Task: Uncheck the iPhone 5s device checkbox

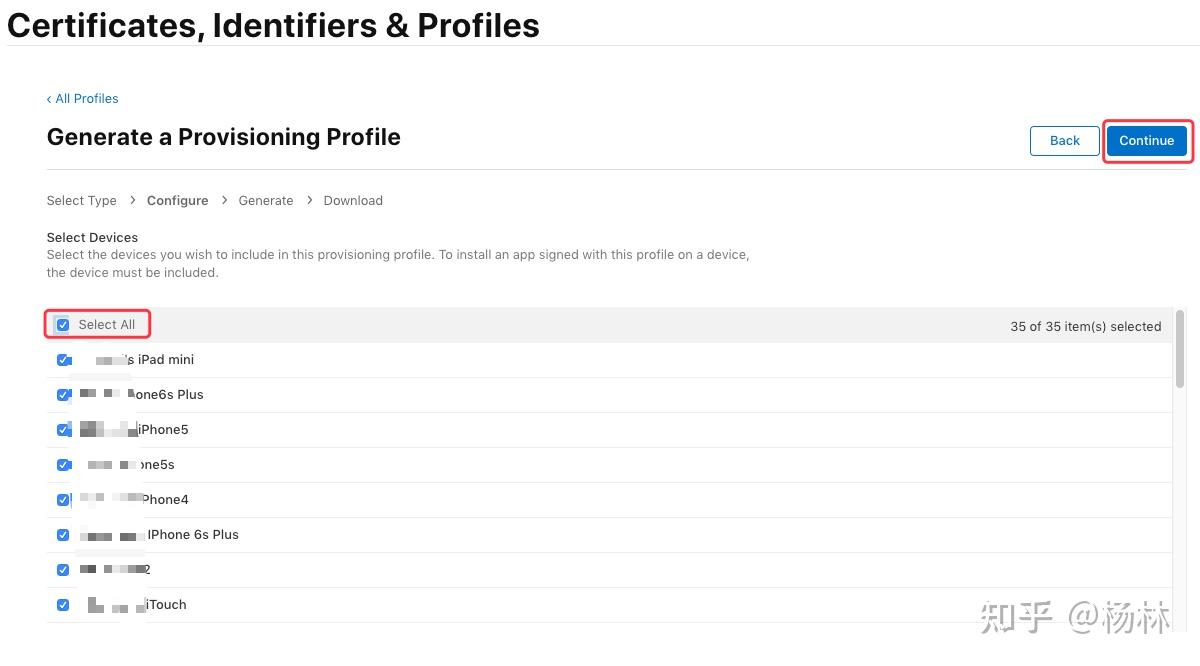Action: pos(63,465)
